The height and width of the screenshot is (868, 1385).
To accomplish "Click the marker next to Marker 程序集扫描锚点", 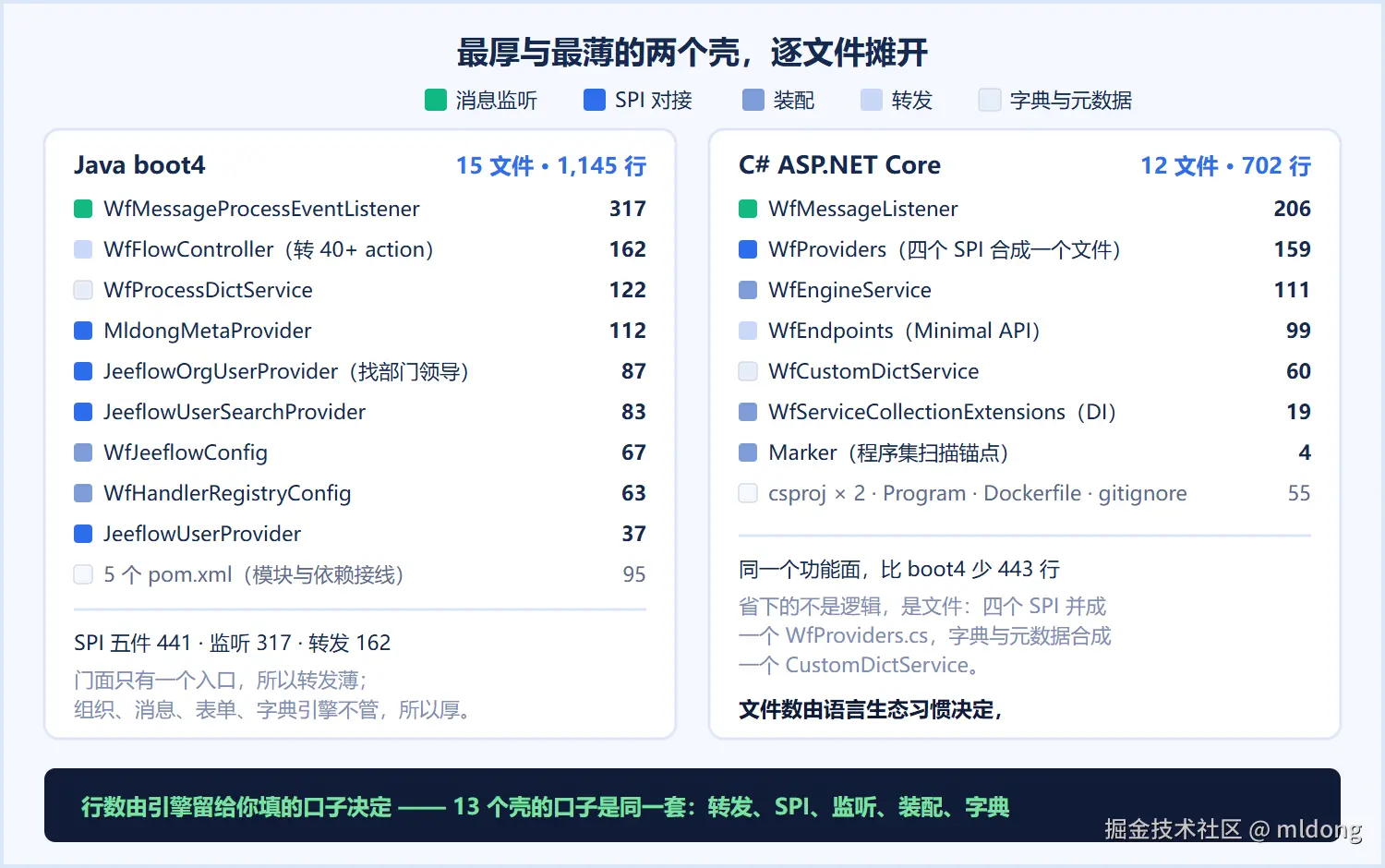I will (x=748, y=452).
